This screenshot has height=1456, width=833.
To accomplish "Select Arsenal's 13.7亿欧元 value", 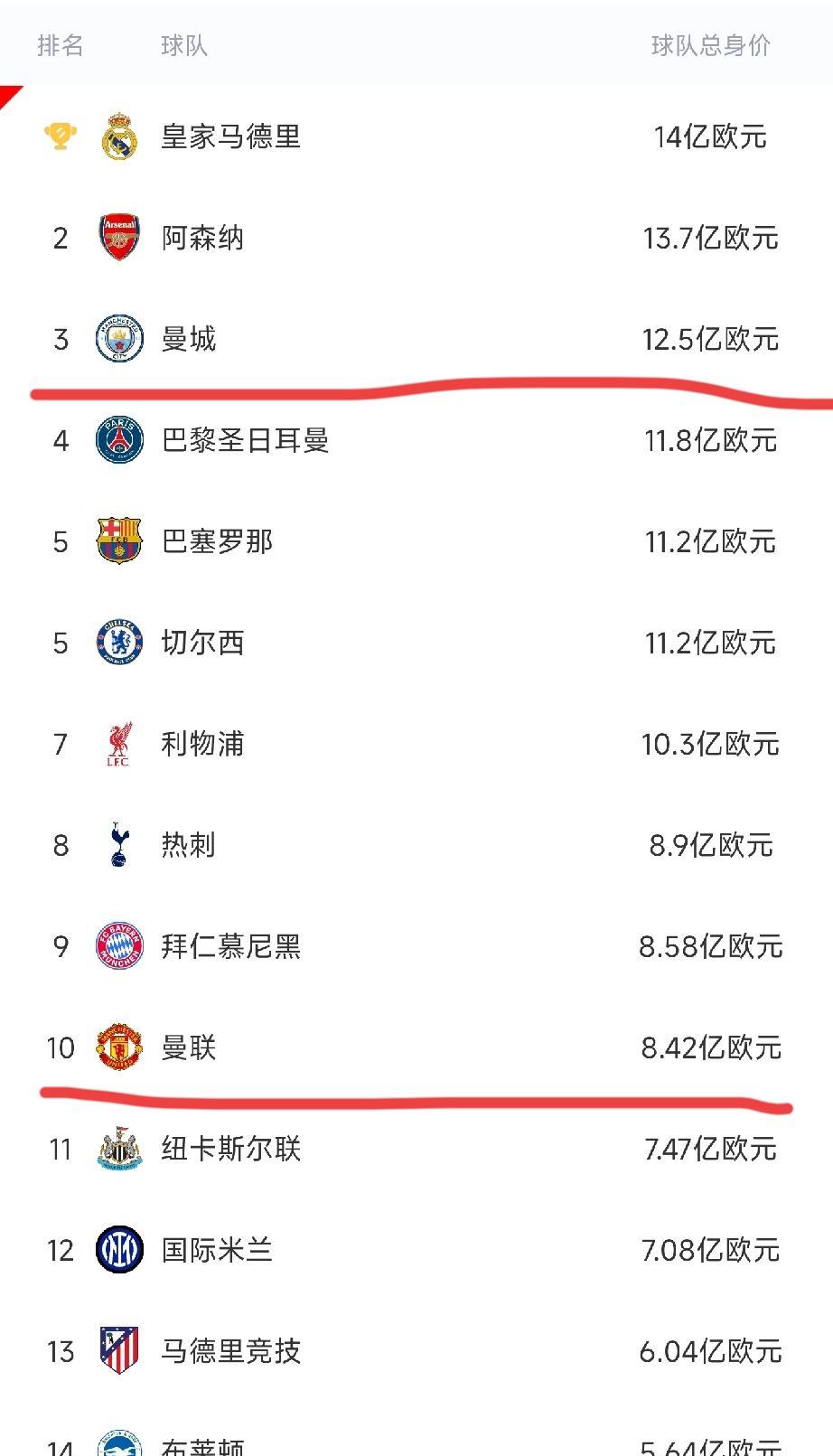I will pyautogui.click(x=710, y=239).
